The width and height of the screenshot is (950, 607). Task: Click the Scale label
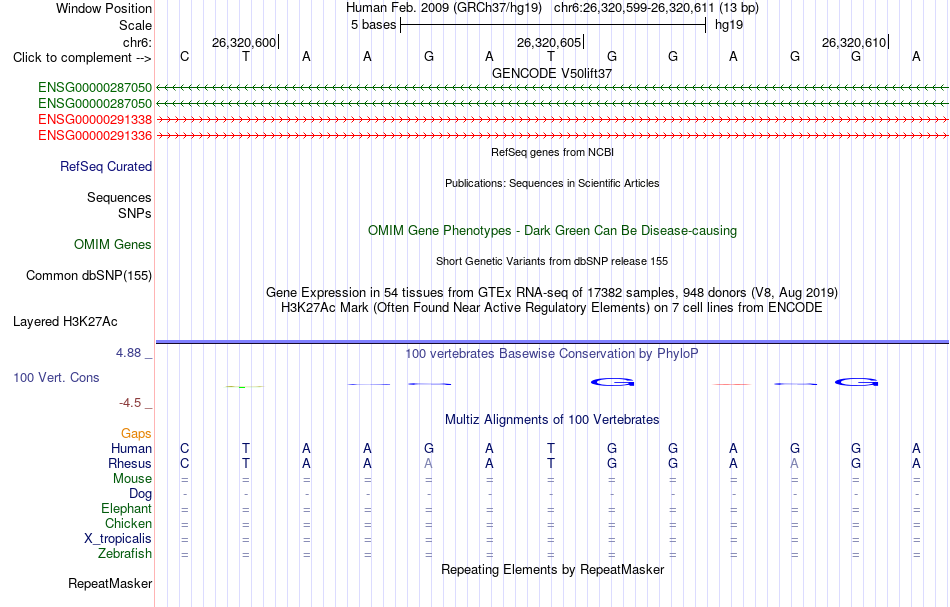point(135,25)
